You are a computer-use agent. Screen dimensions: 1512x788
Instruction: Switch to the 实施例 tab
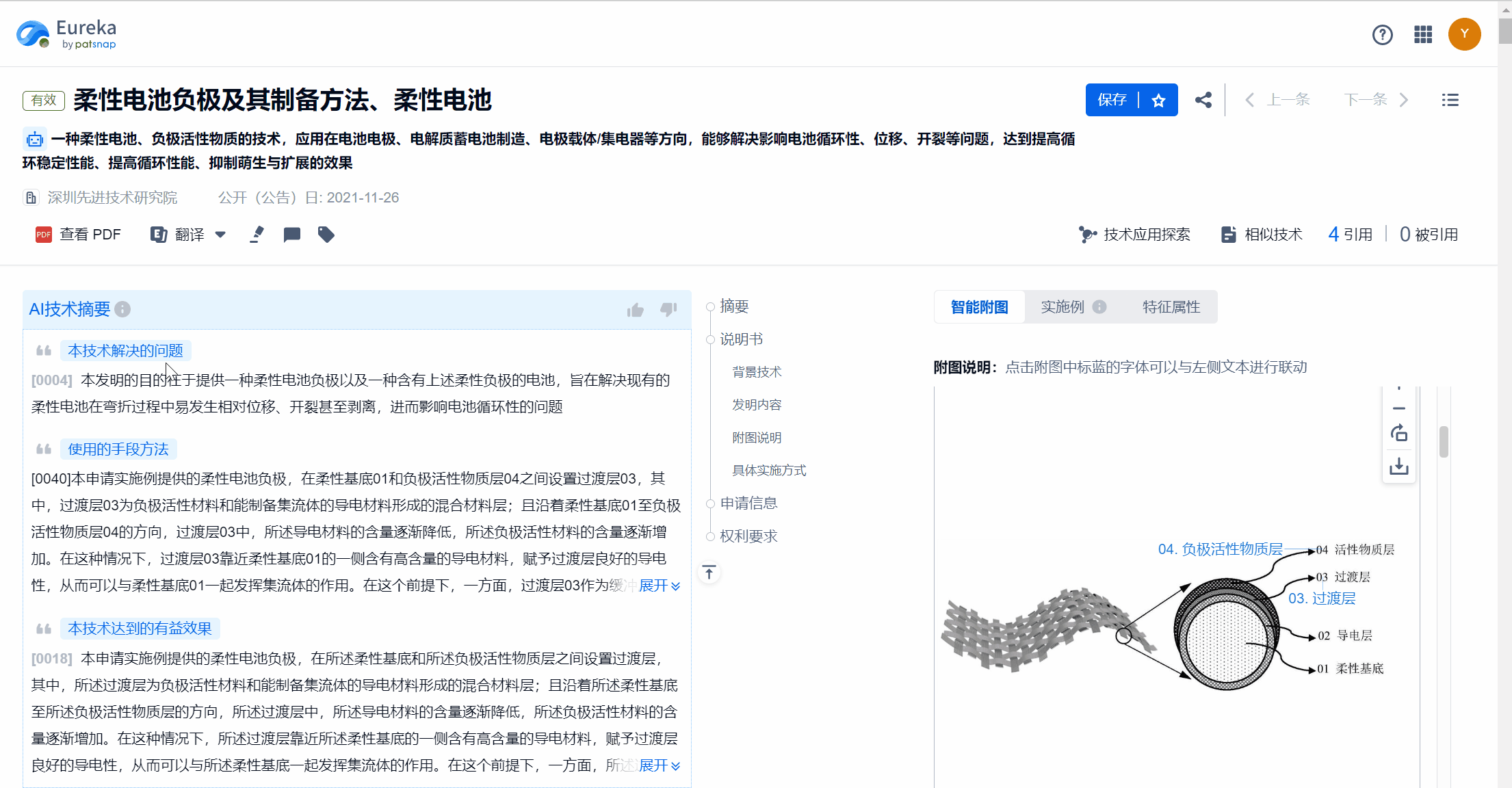coord(1063,307)
